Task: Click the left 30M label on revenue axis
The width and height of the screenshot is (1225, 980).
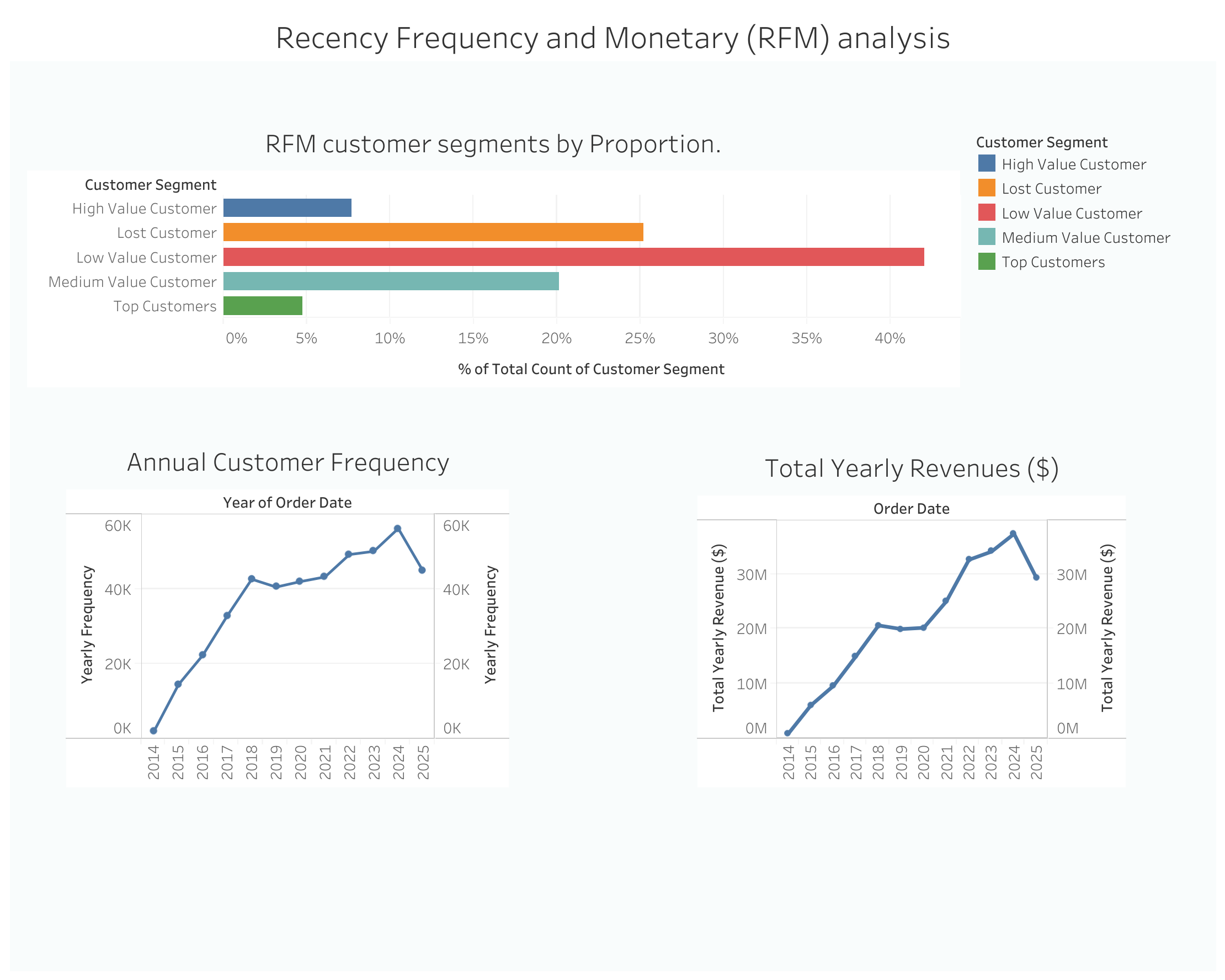Action: click(x=752, y=575)
